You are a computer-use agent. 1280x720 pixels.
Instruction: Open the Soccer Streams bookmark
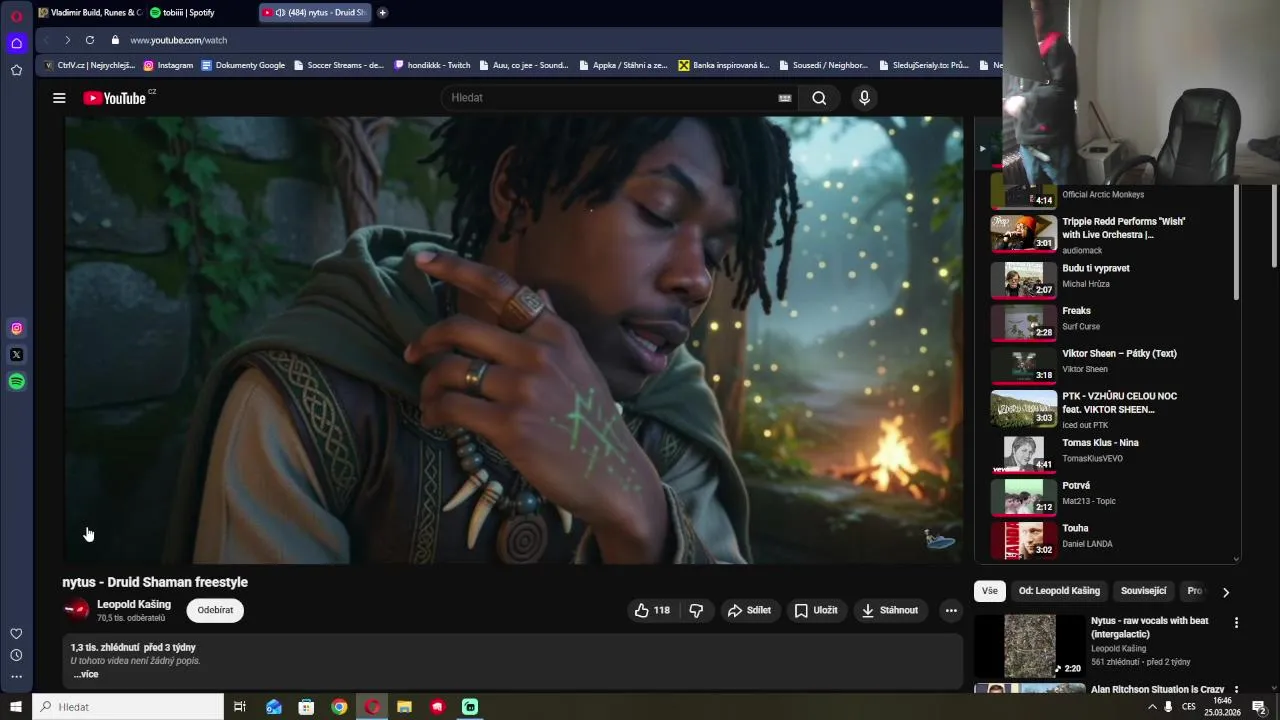338,65
